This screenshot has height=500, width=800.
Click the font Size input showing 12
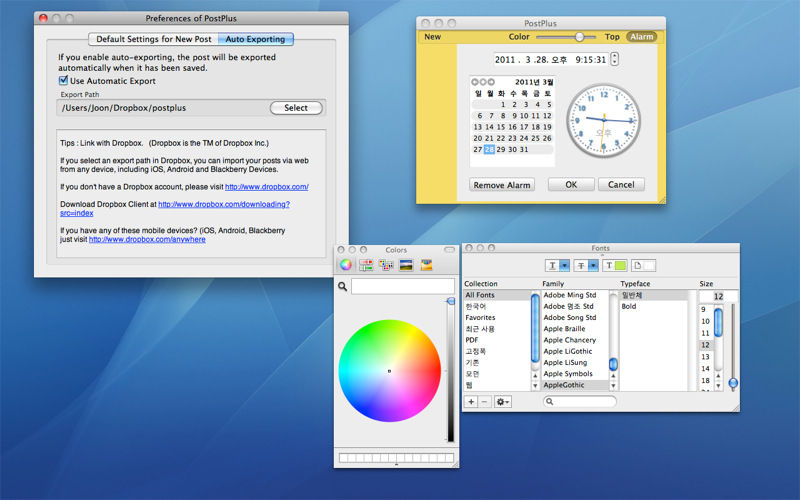click(718, 296)
